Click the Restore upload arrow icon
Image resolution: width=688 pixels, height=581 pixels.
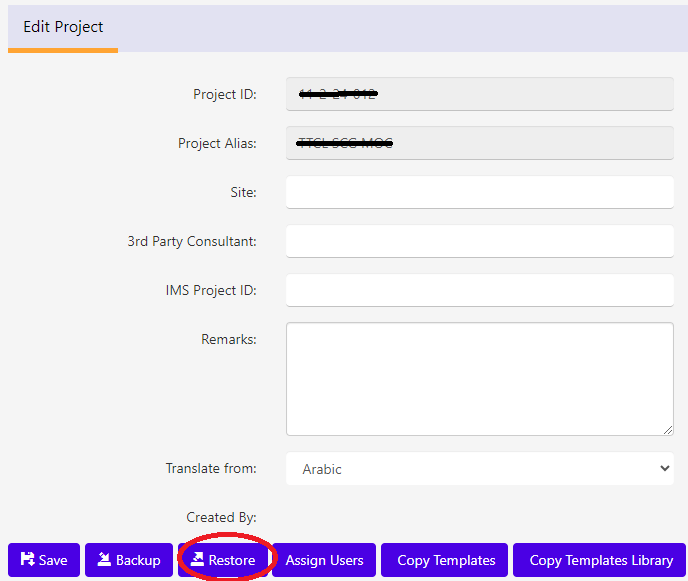pos(198,560)
